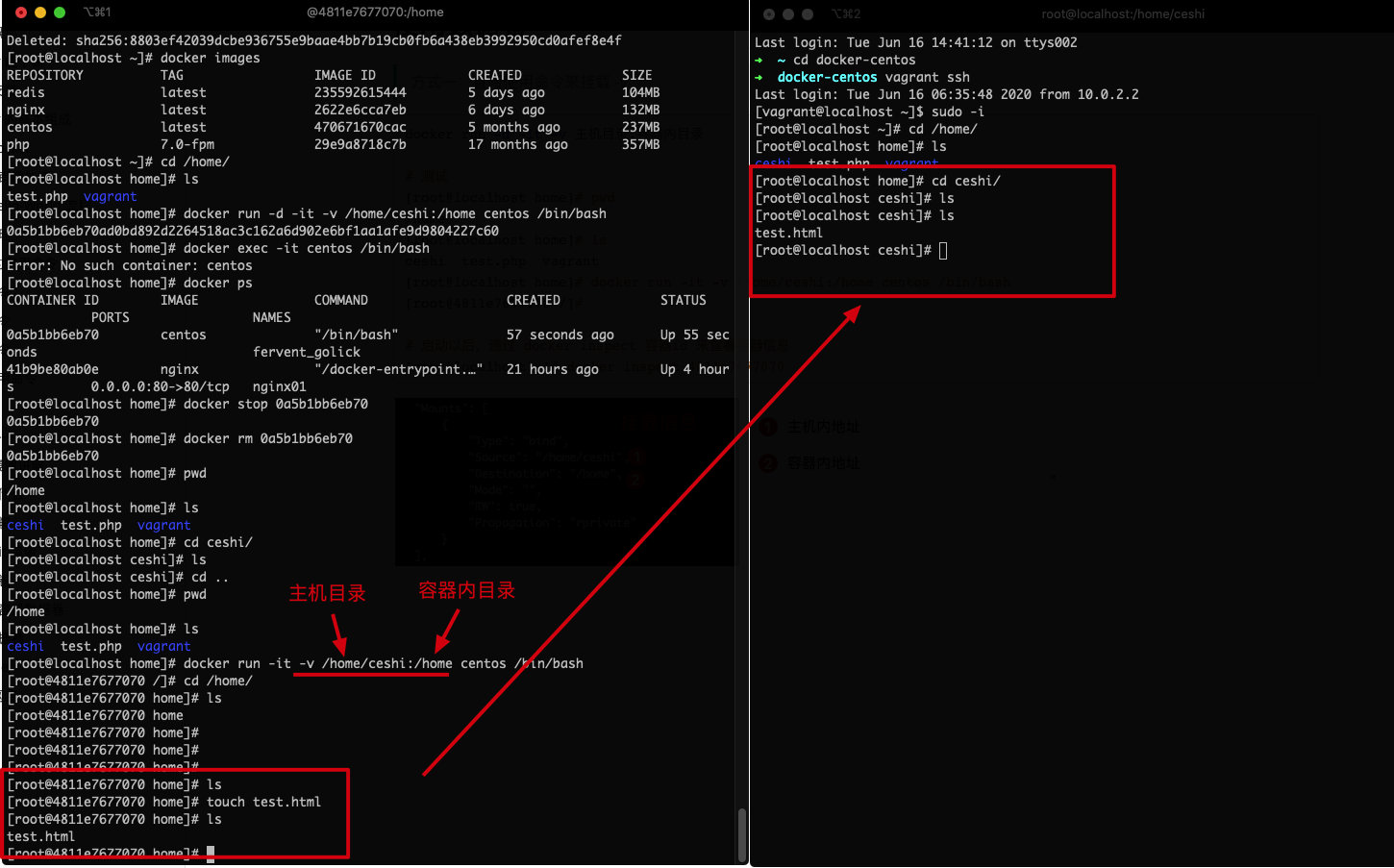The width and height of the screenshot is (1394, 868).
Task: Click the PORTS column header
Action: pos(111,317)
